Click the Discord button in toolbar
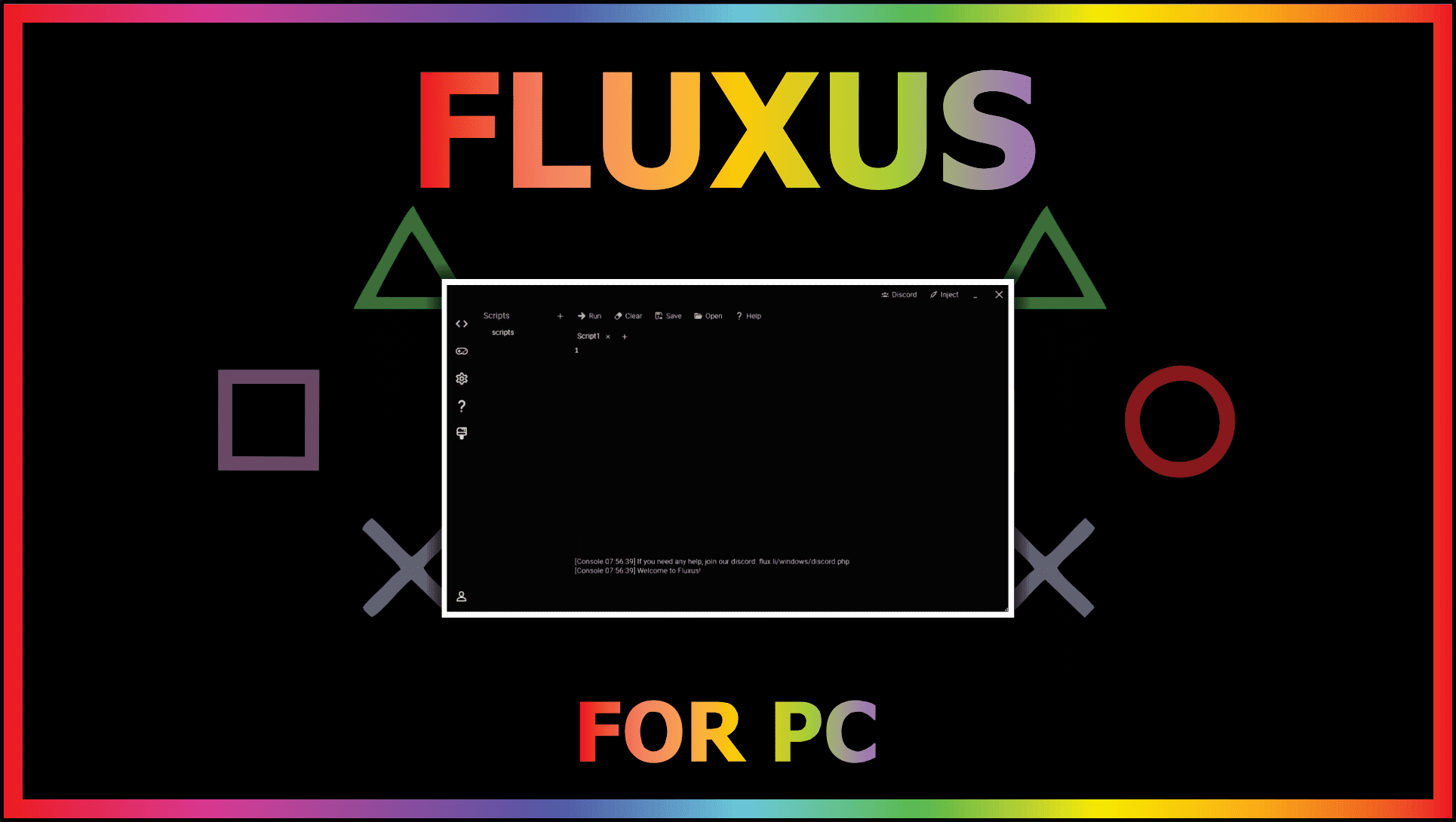This screenshot has height=822, width=1456. click(x=899, y=294)
